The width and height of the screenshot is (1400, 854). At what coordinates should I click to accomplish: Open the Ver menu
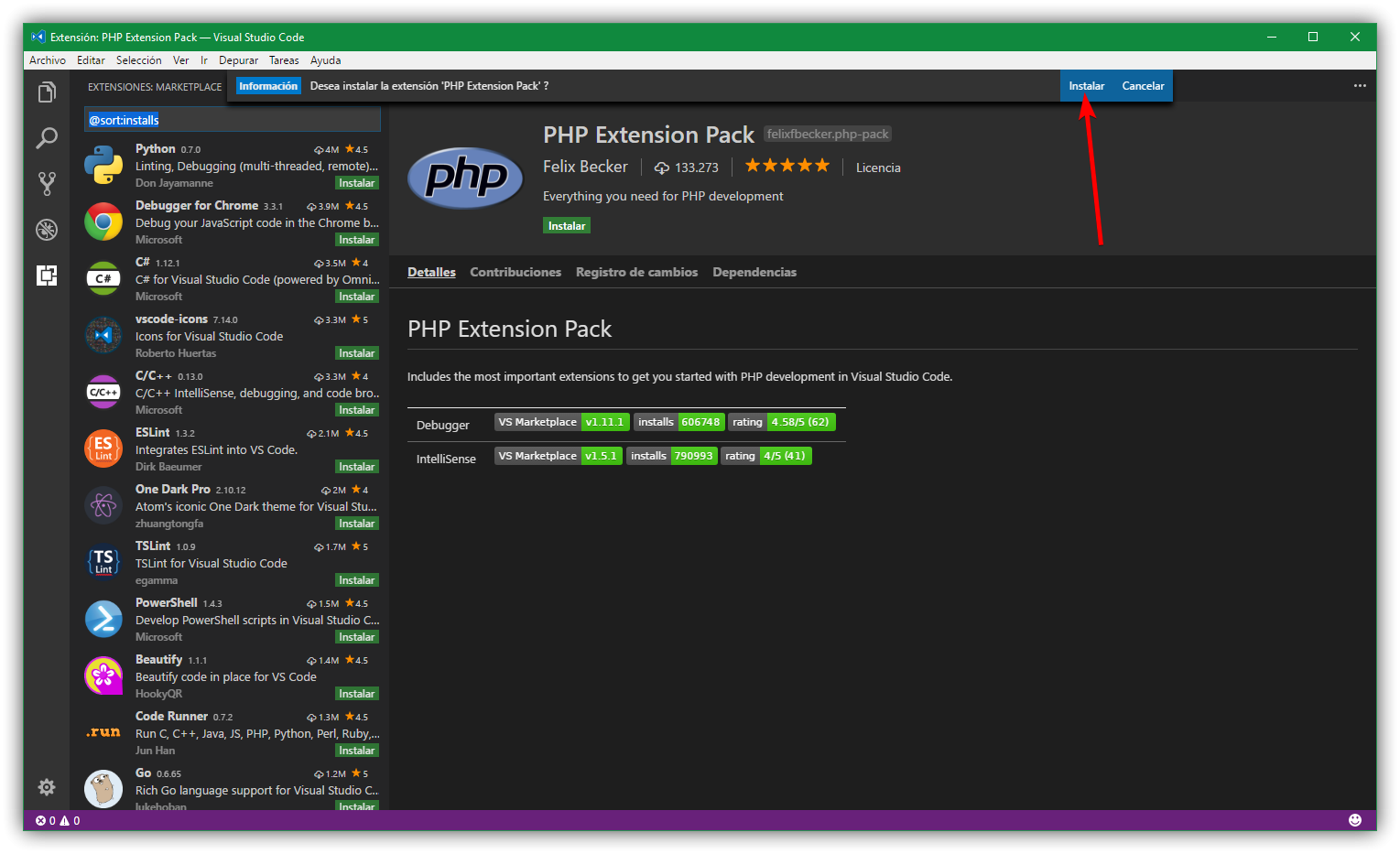(x=181, y=60)
